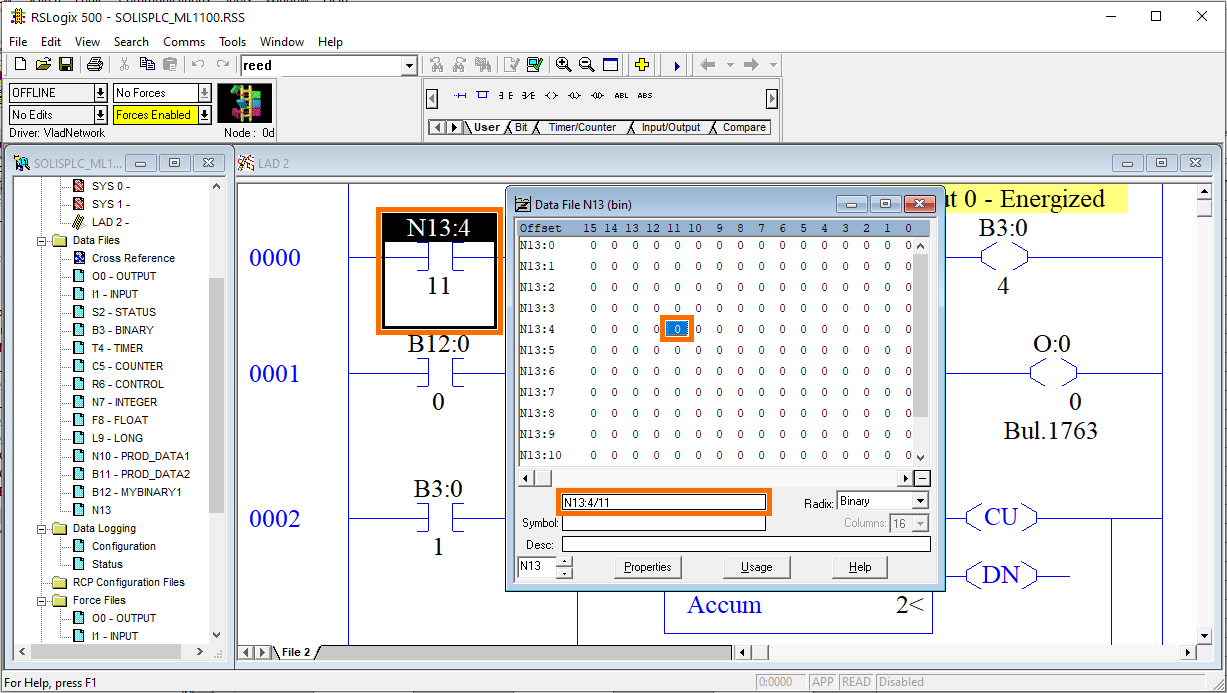The image size is (1227, 693).
Task: Click the N13:4/11 address field
Action: (x=664, y=502)
